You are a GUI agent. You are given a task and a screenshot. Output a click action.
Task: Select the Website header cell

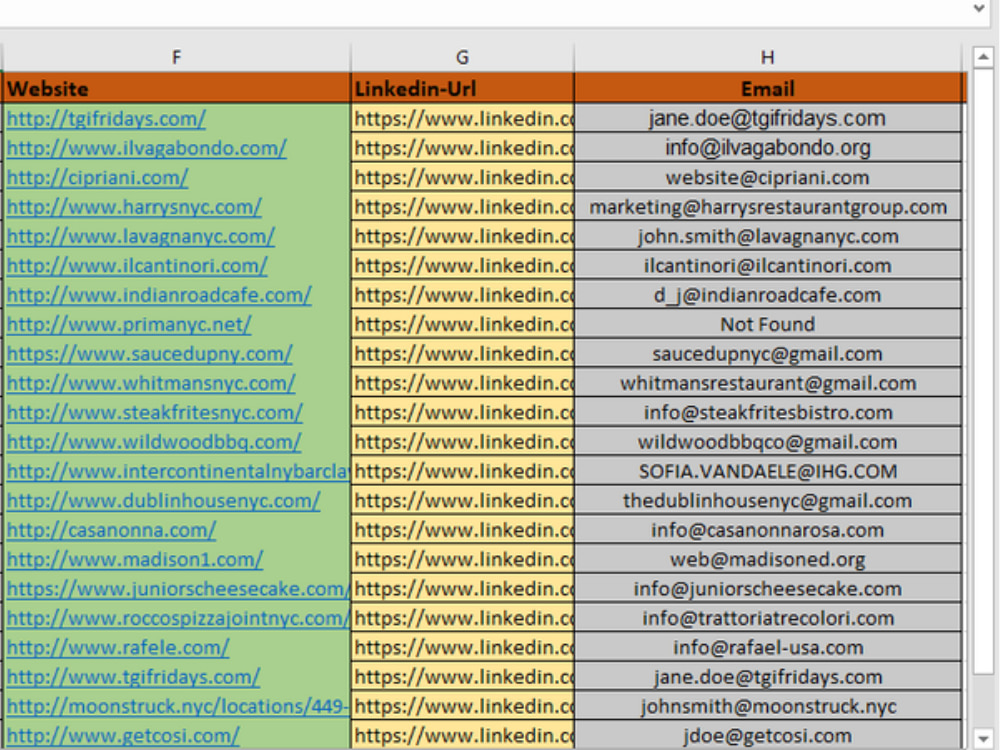coord(177,88)
